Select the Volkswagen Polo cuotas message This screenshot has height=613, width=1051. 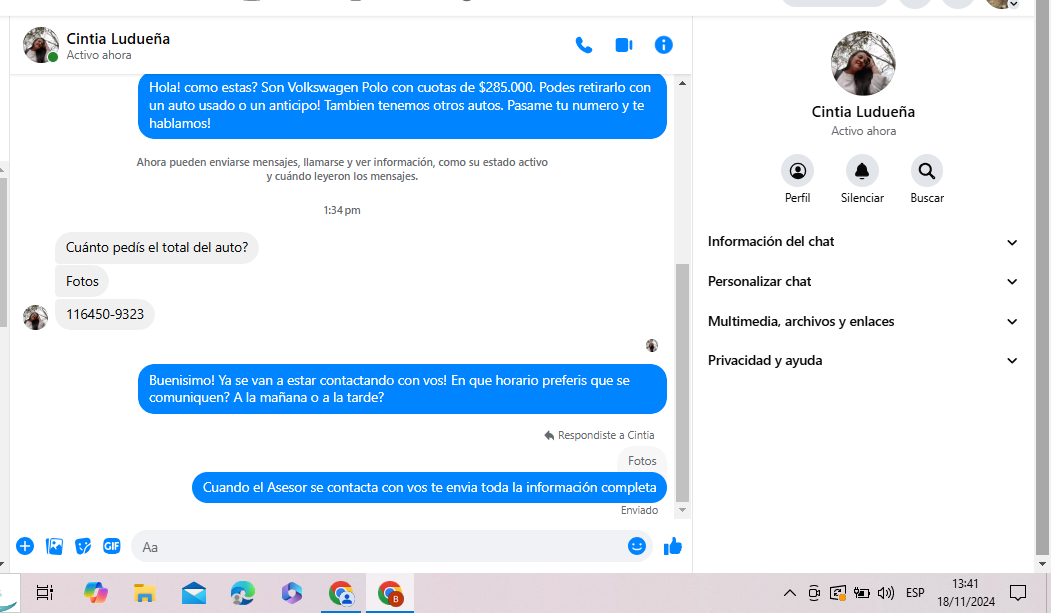click(x=402, y=105)
